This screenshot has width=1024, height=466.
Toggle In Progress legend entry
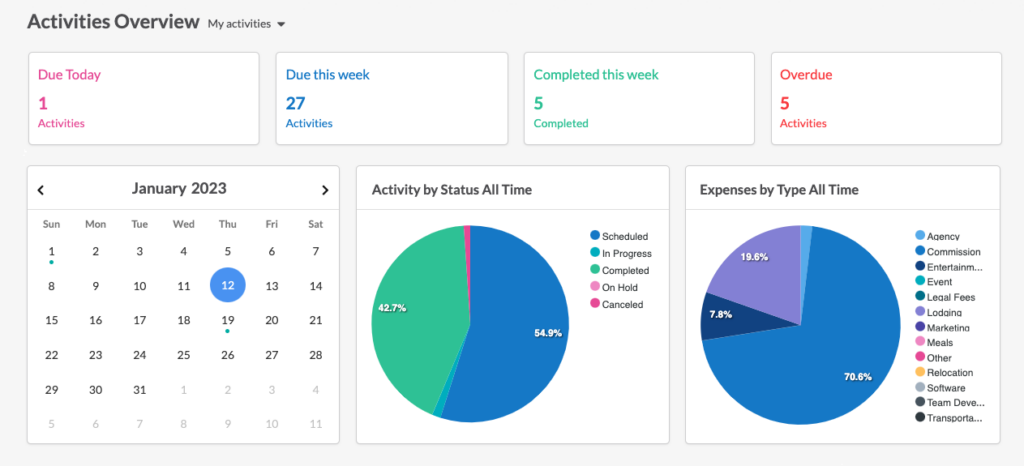pos(620,253)
